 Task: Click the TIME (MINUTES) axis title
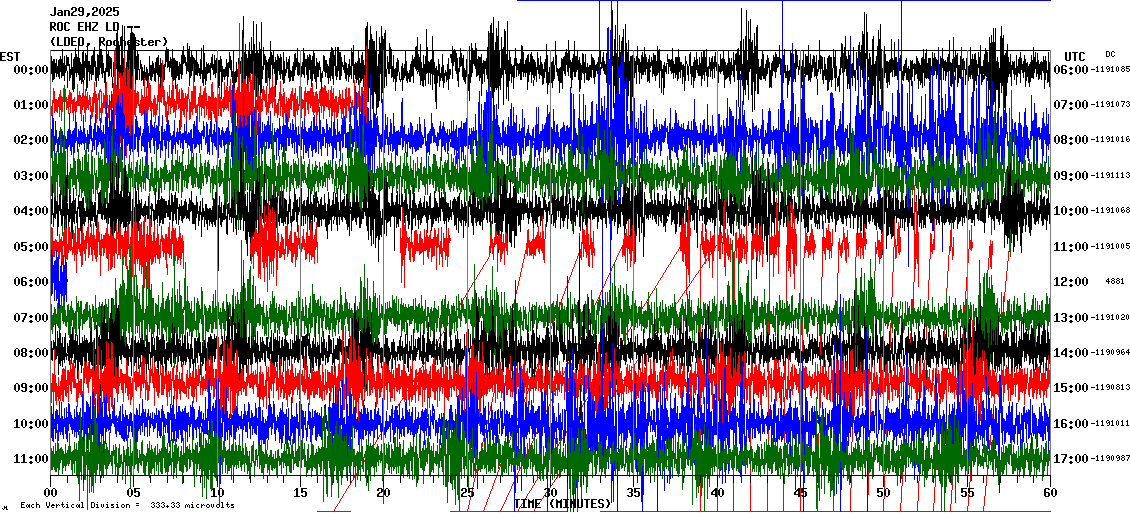click(562, 504)
